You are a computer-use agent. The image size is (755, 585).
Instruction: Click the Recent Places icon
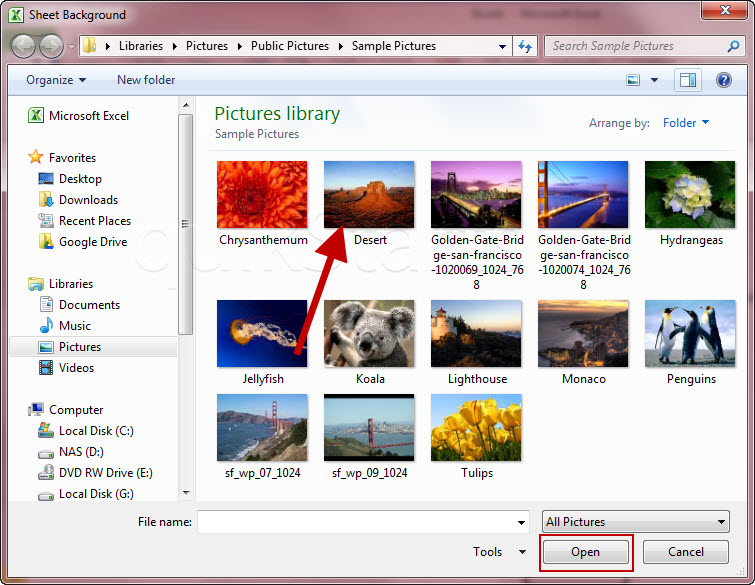click(46, 221)
